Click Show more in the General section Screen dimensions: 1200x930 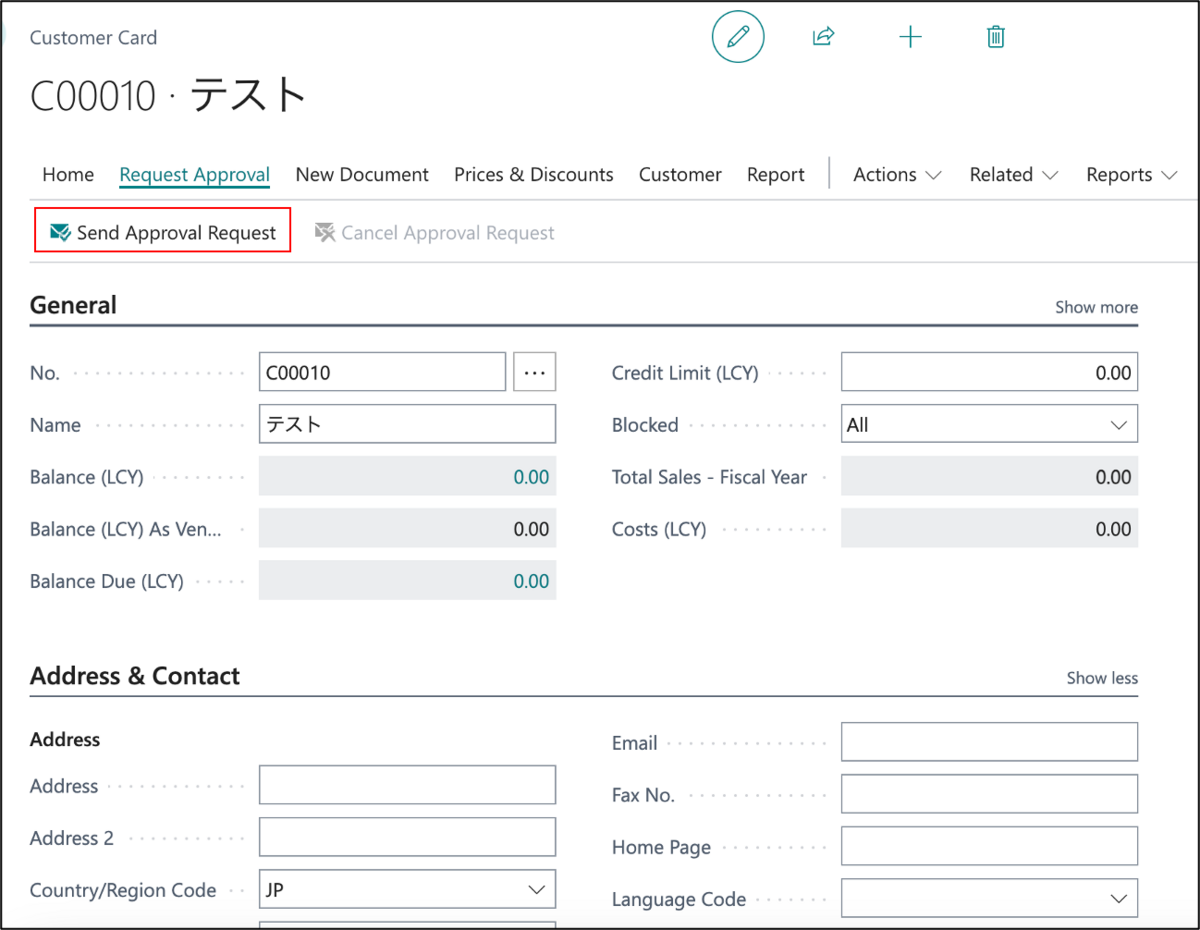point(1096,307)
